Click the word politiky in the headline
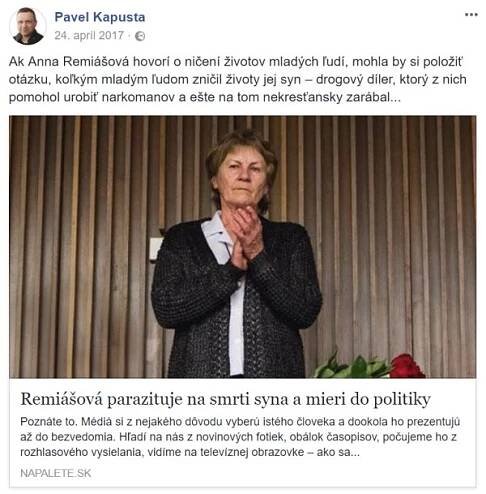The height and width of the screenshot is (494, 486). click(x=402, y=400)
